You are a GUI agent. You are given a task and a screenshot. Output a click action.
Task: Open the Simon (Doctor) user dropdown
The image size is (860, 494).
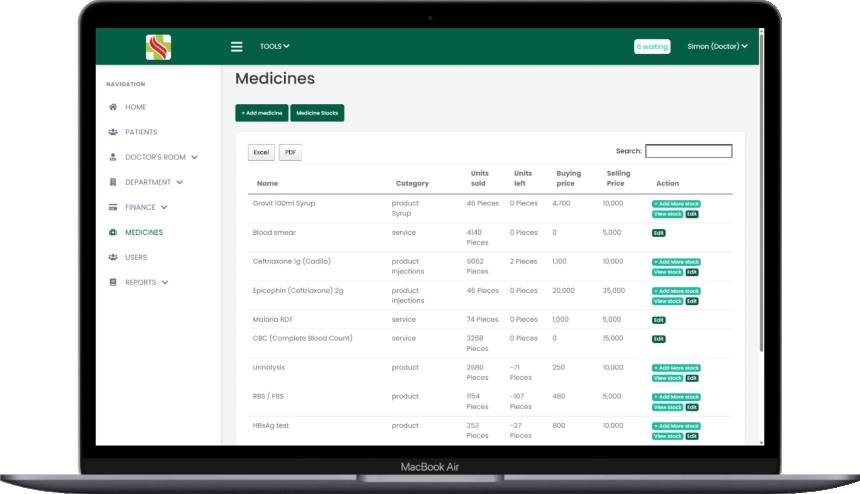coord(717,46)
